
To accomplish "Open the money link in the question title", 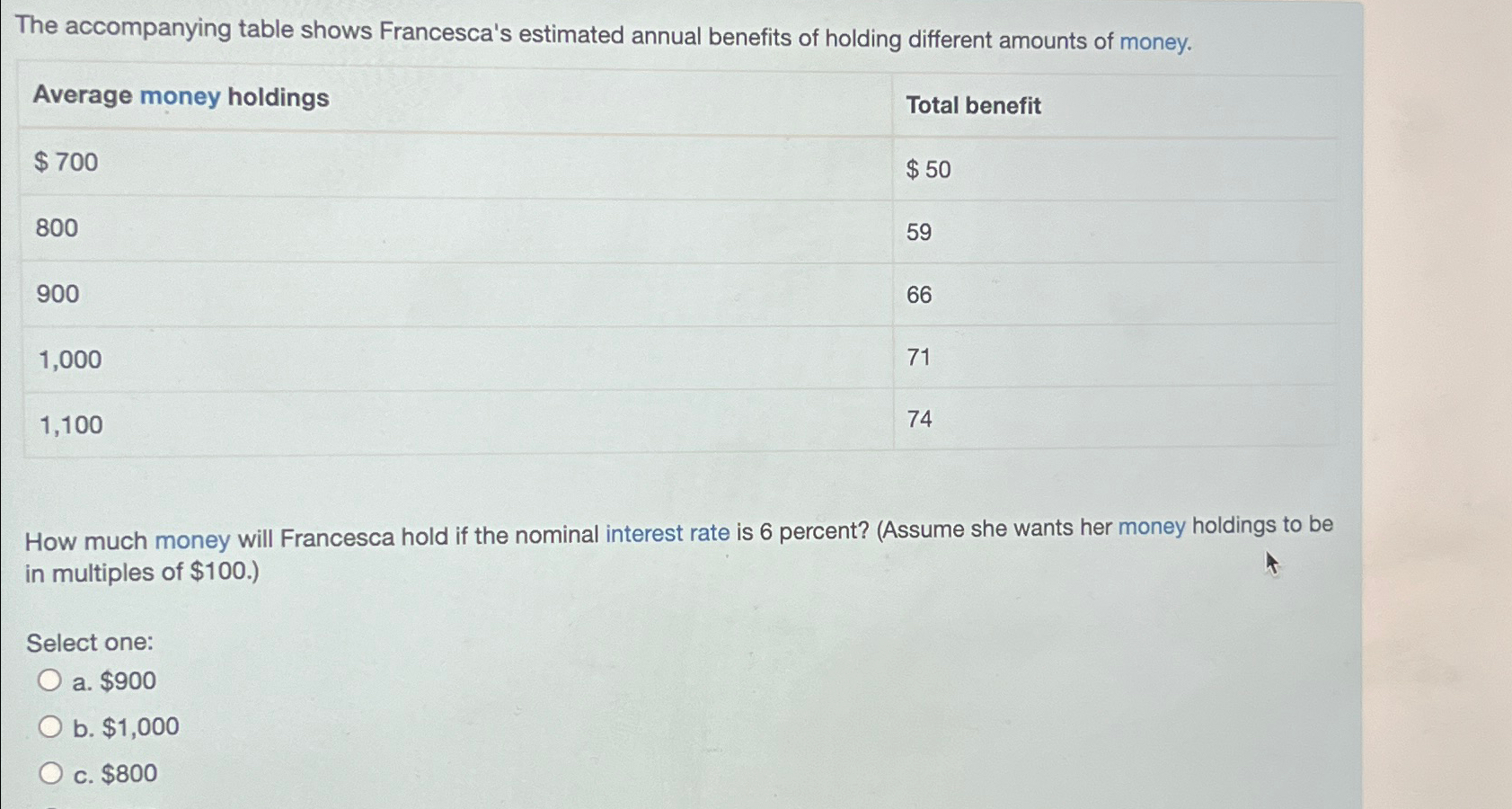I will pyautogui.click(x=1152, y=40).
